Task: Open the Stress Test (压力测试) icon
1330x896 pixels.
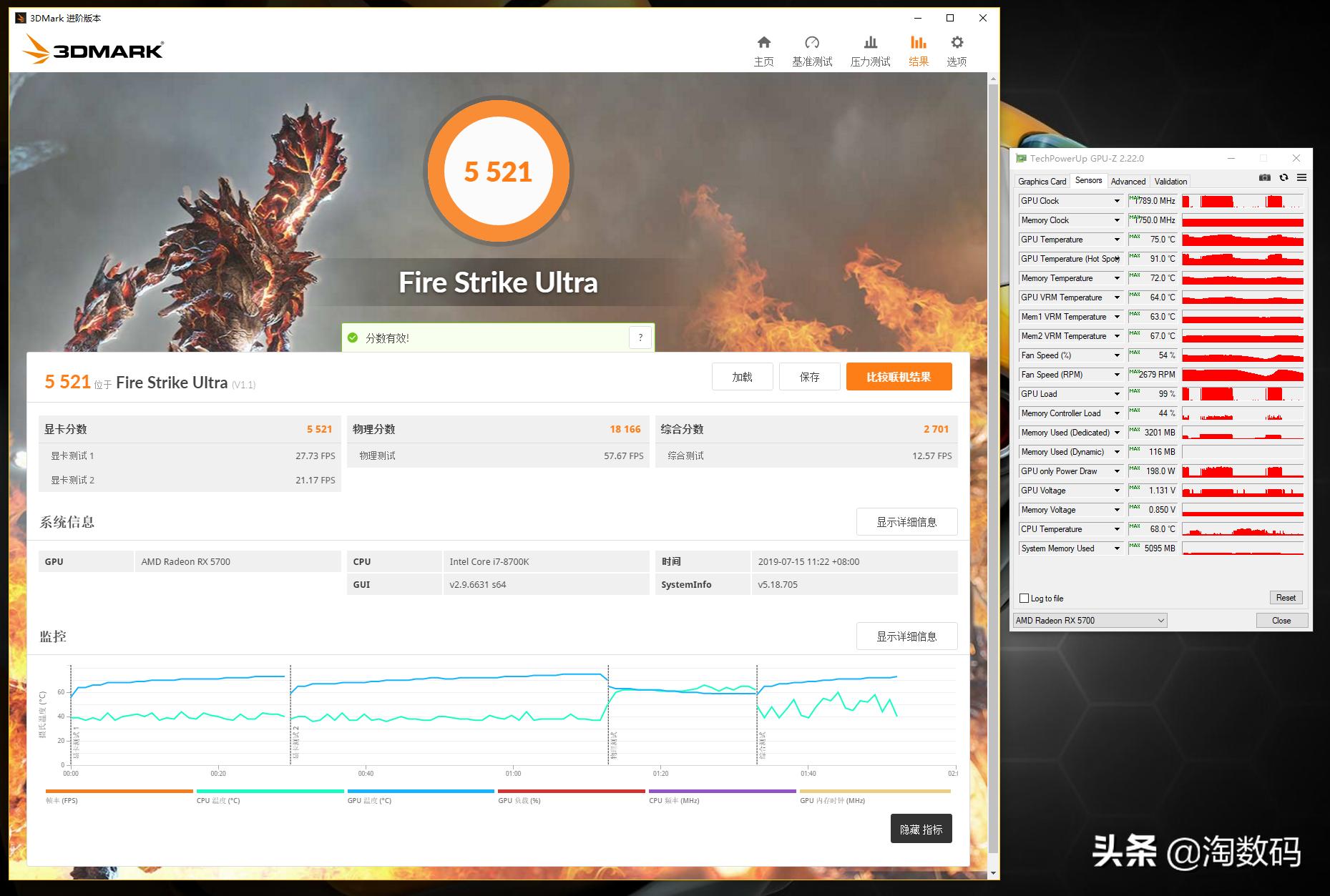Action: pyautogui.click(x=870, y=43)
